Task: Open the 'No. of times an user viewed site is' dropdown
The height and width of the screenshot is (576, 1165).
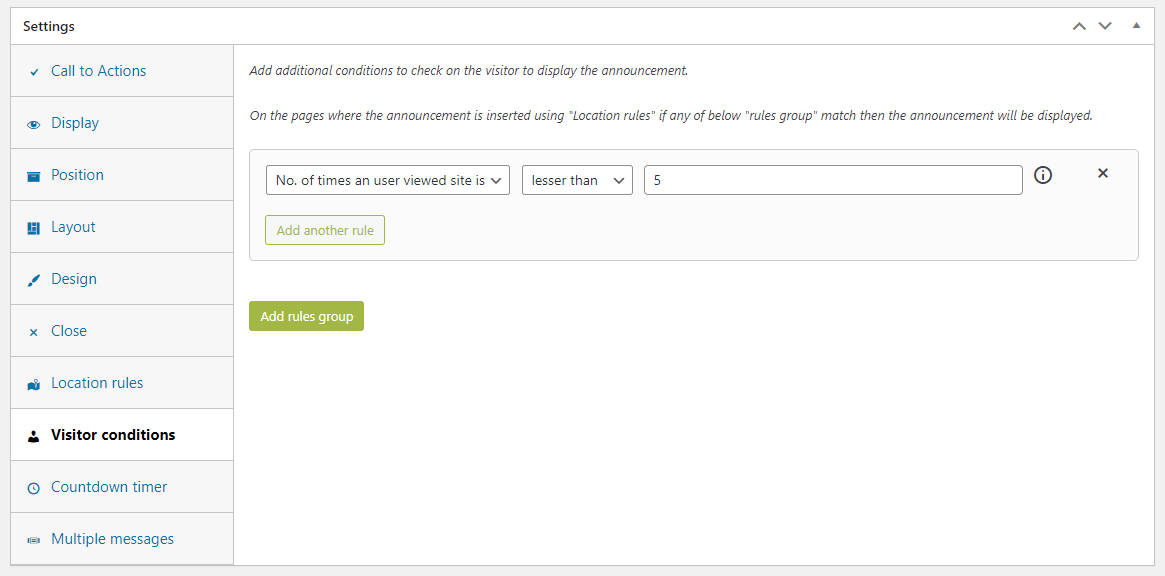Action: tap(387, 180)
